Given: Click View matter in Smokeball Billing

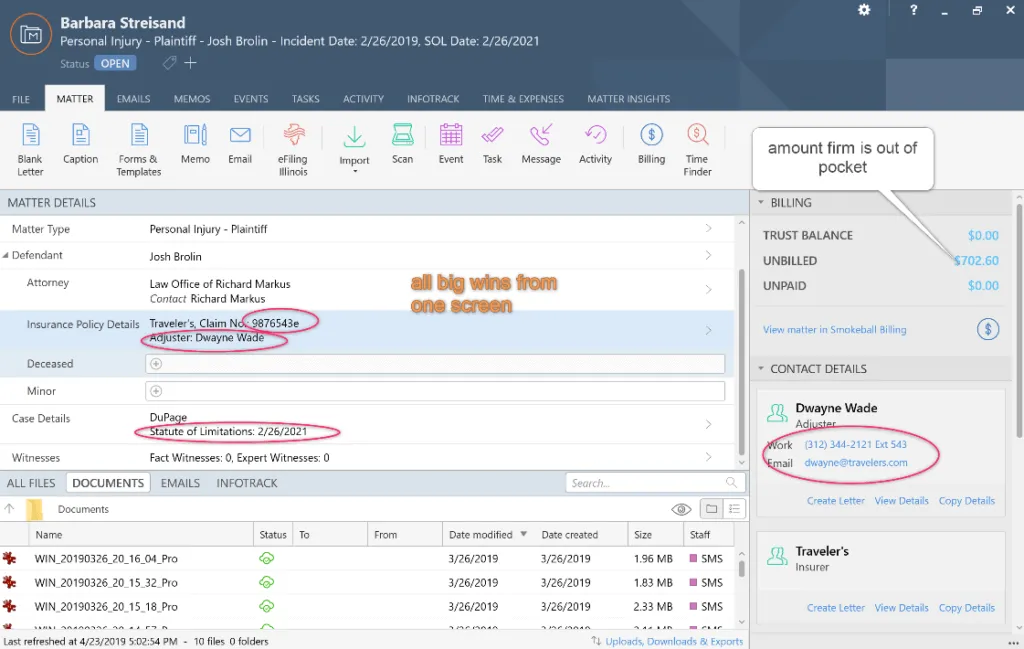Looking at the screenshot, I should pos(835,330).
